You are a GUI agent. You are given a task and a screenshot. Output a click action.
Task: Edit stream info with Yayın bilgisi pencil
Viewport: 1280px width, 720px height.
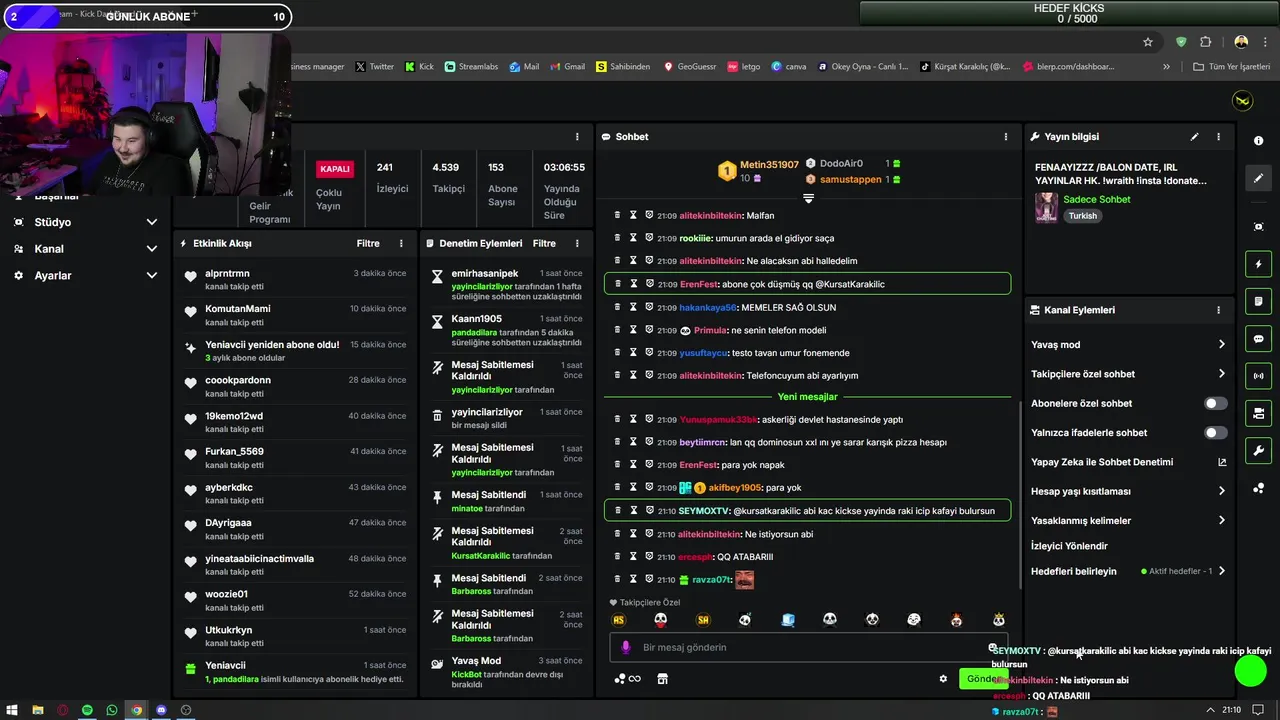(1194, 136)
